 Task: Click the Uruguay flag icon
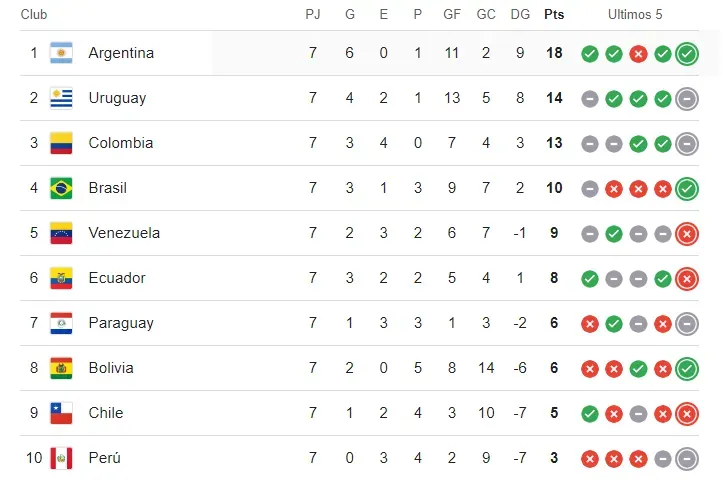61,98
